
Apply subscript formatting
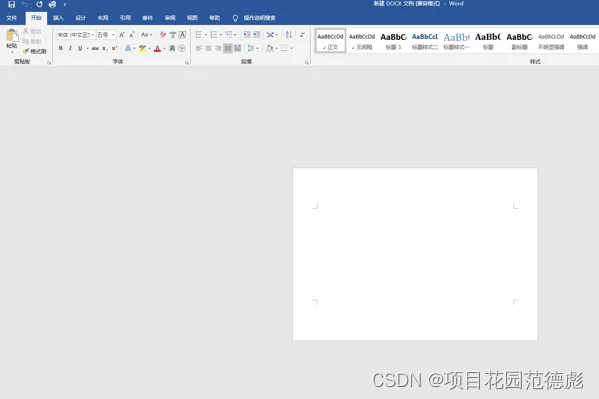point(105,48)
